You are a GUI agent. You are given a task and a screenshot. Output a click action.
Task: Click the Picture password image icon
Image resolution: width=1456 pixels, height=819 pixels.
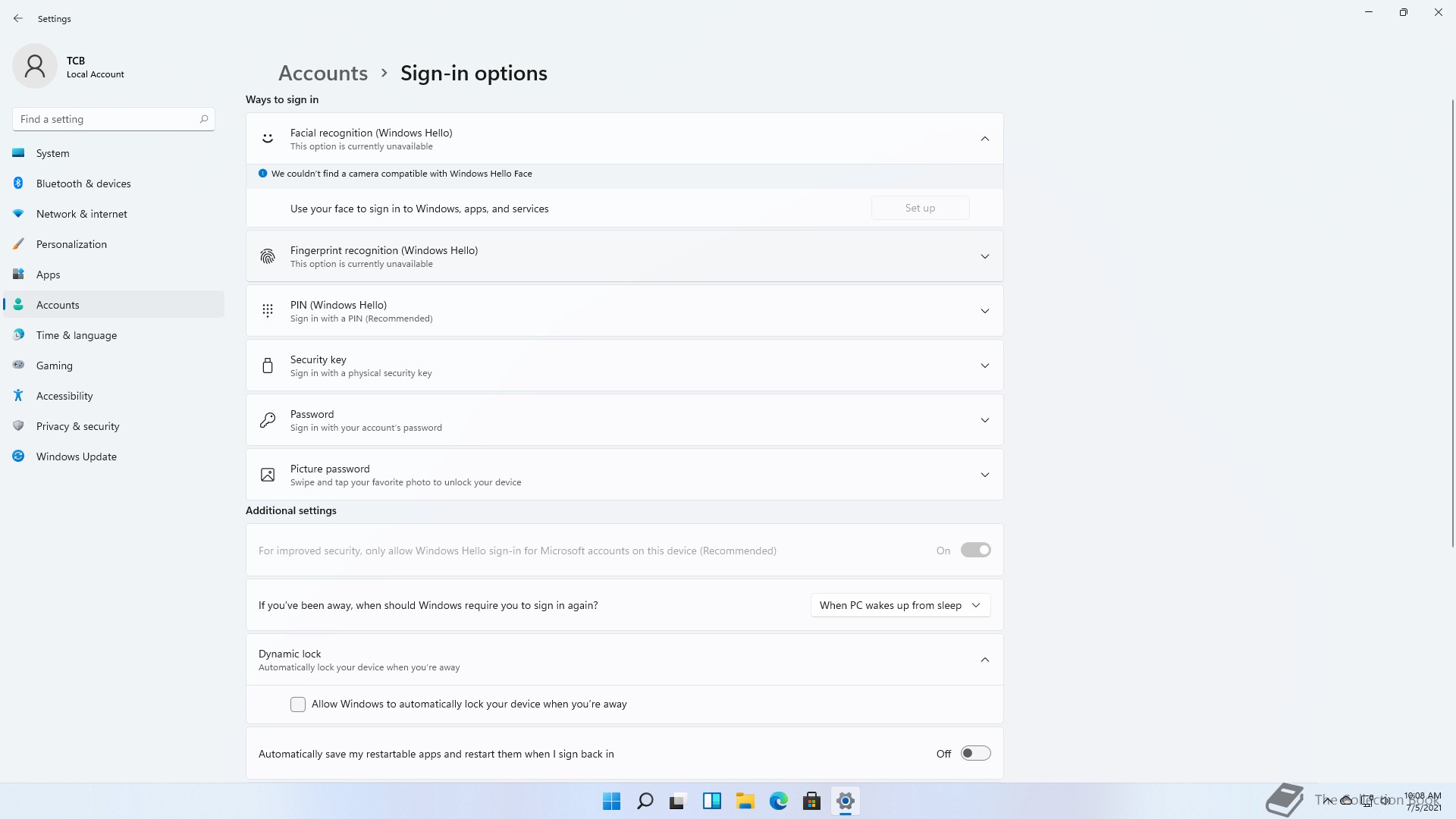(x=268, y=475)
